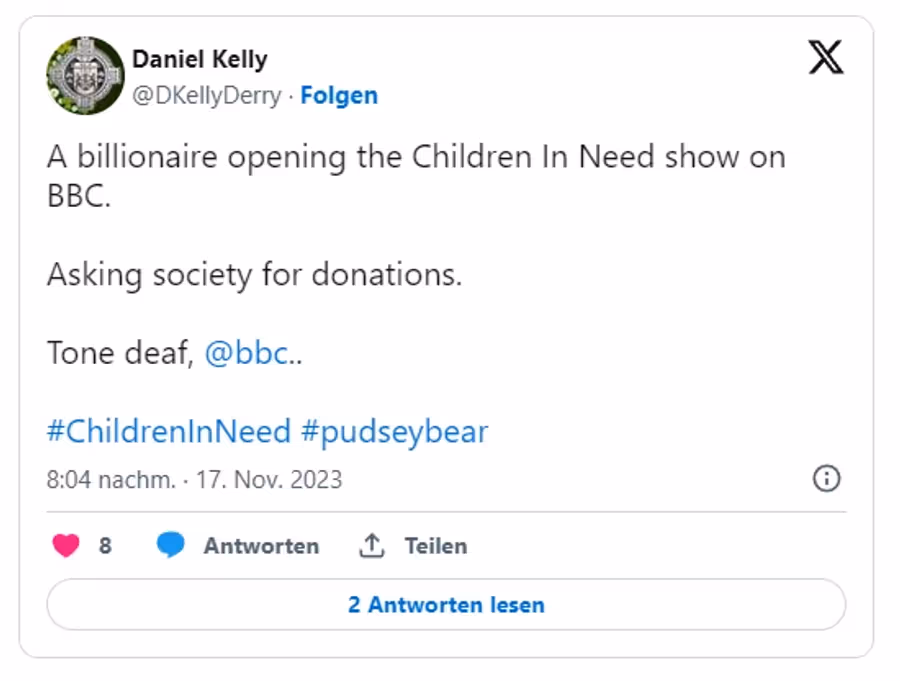Click the X logo icon
The image size is (900, 681).
coord(826,57)
